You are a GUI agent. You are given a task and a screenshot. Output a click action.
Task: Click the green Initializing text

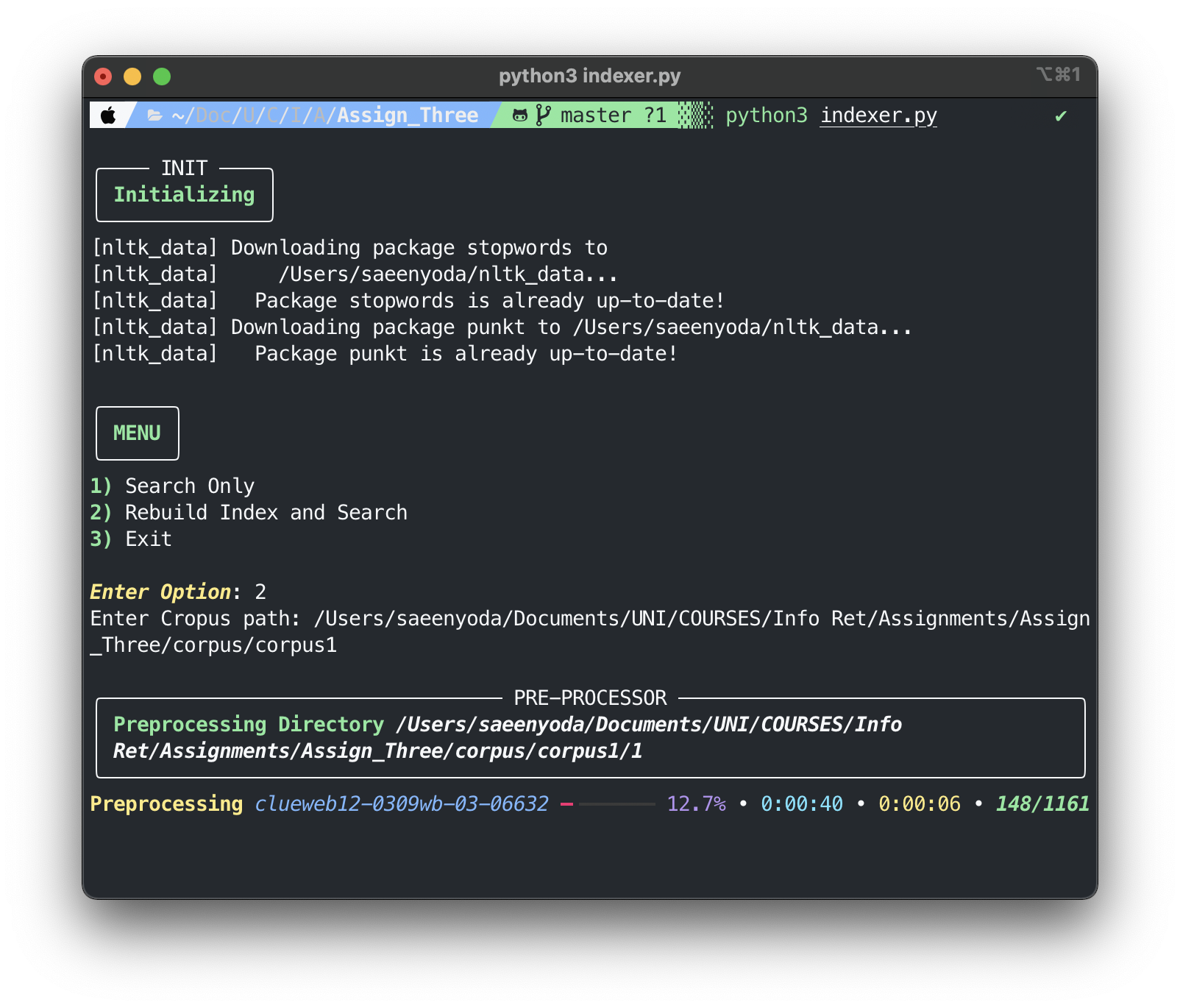pyautogui.click(x=184, y=195)
